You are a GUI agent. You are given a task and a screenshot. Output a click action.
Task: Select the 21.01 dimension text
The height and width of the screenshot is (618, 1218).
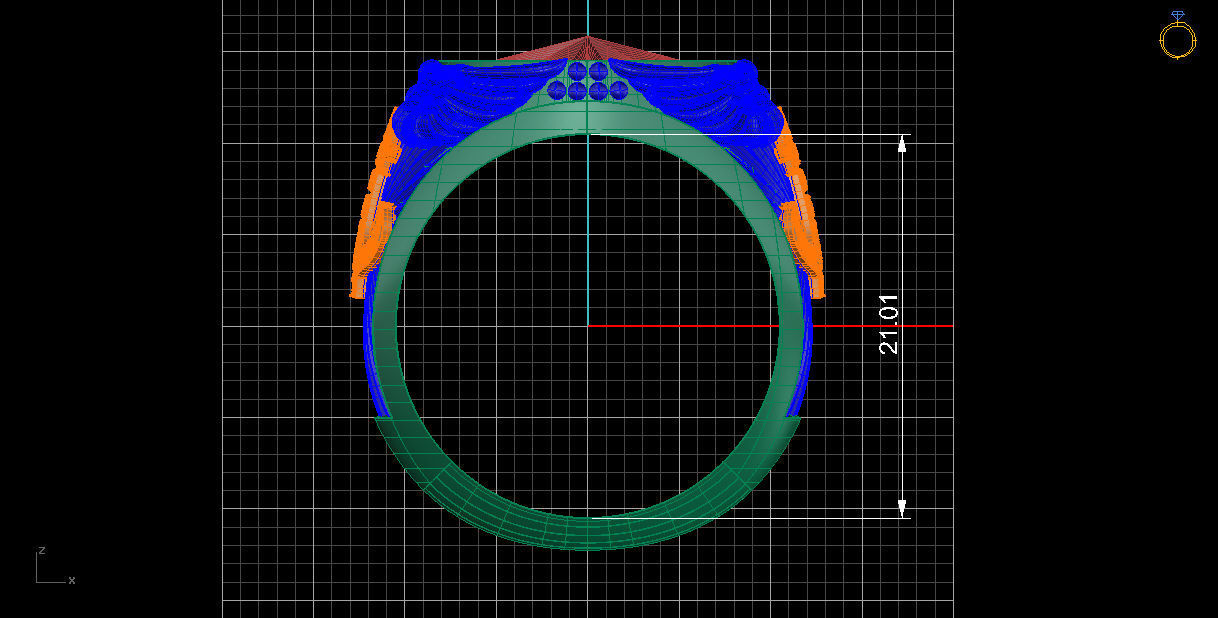889,324
